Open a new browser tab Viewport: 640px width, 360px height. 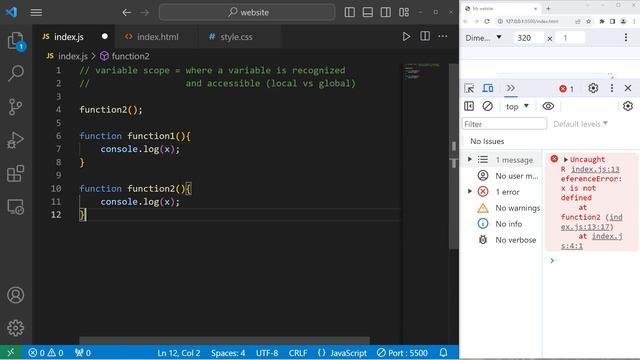tap(548, 8)
